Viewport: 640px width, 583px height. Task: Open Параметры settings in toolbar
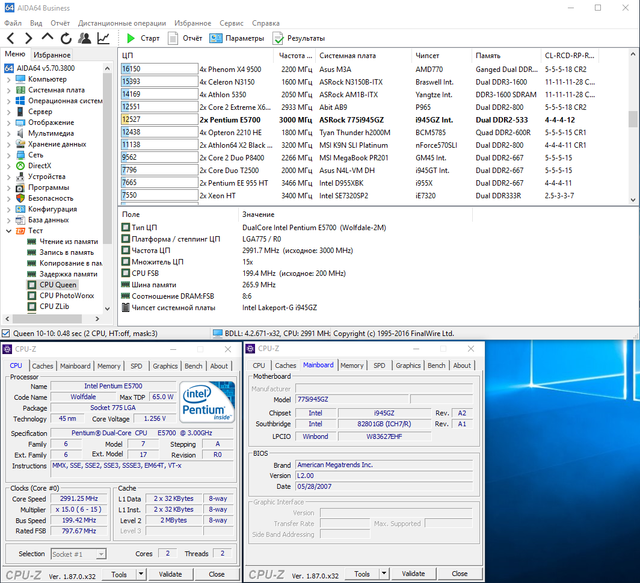tap(237, 38)
